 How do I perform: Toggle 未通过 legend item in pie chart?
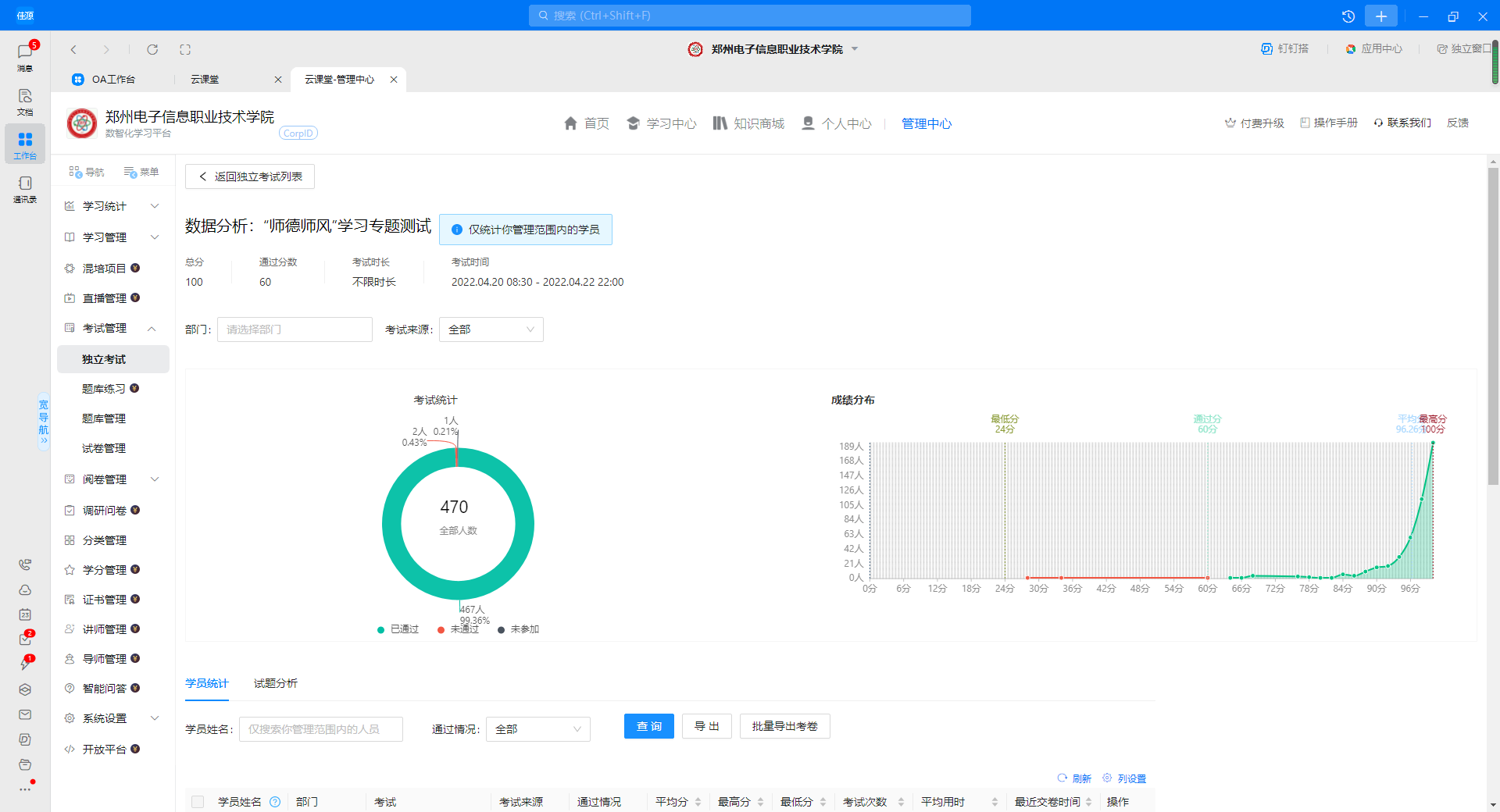point(458,629)
